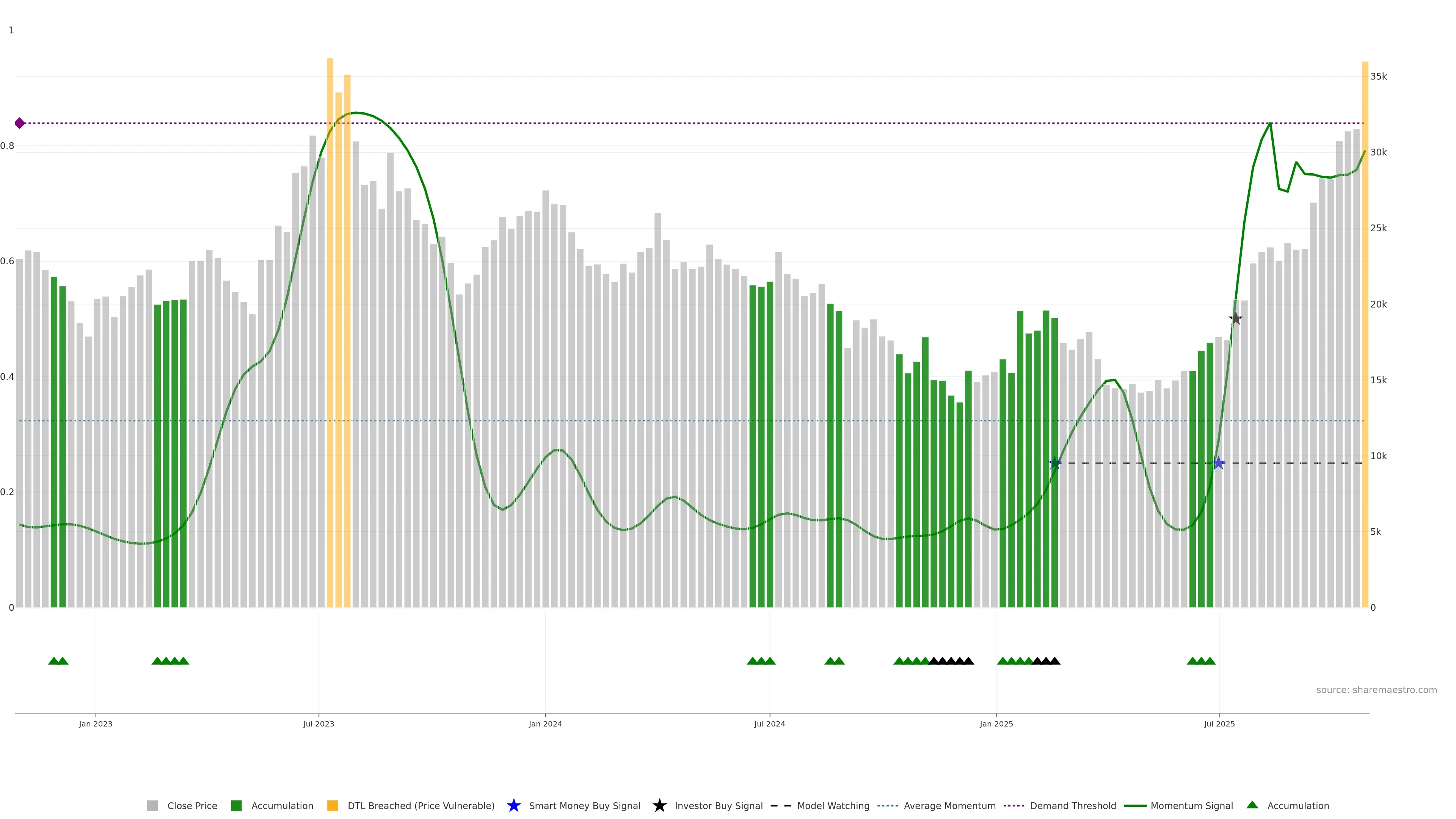Screen dimensions: 1456x819
Task: Click the Jan 2024 axis label
Action: [545, 724]
